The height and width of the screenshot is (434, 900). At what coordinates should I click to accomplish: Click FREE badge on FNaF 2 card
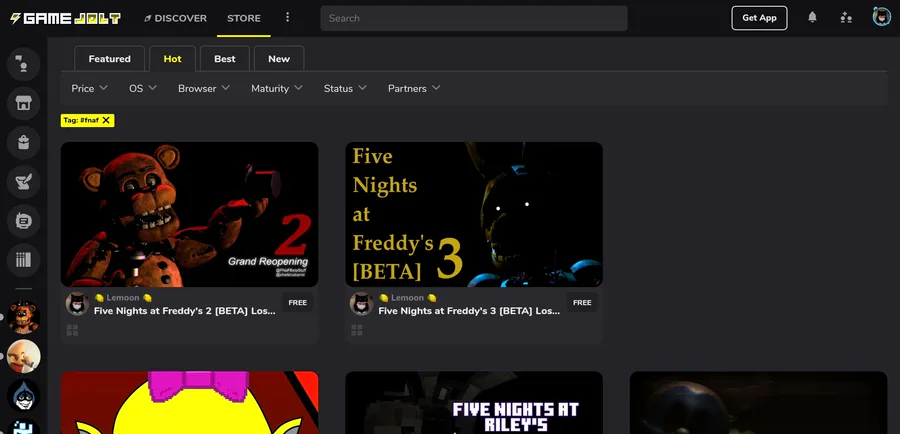[297, 303]
